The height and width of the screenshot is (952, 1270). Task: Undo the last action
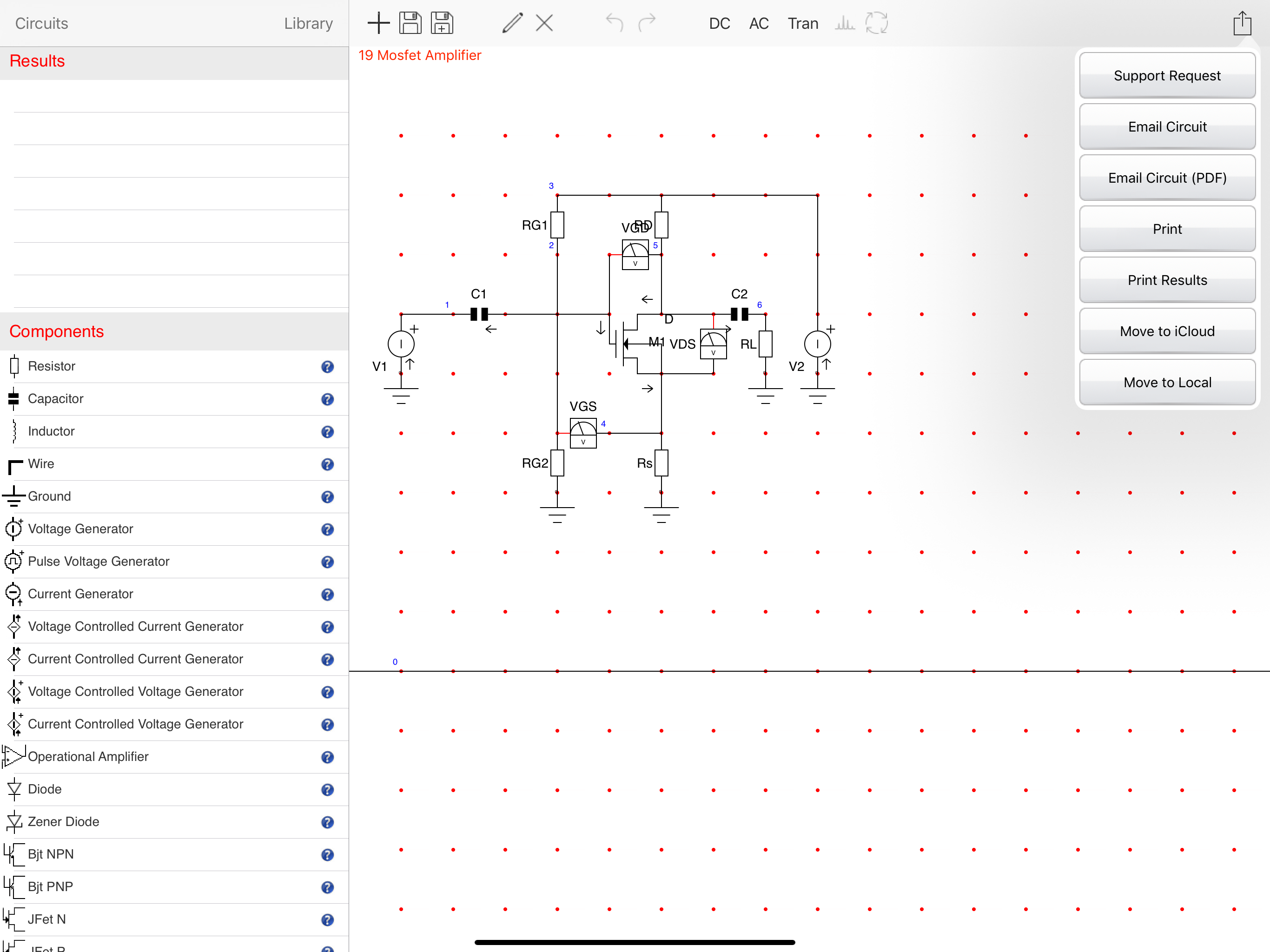[615, 24]
